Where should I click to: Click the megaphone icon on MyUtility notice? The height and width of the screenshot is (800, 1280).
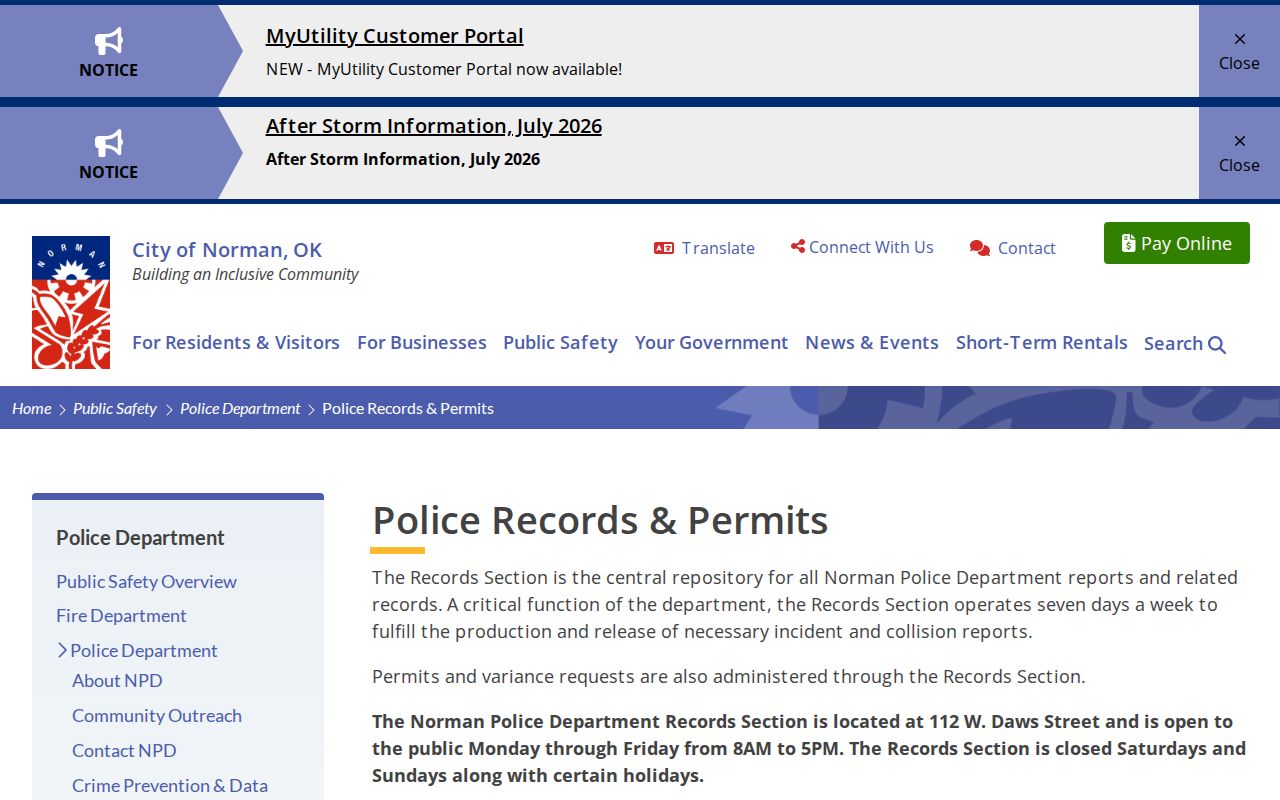pos(109,41)
